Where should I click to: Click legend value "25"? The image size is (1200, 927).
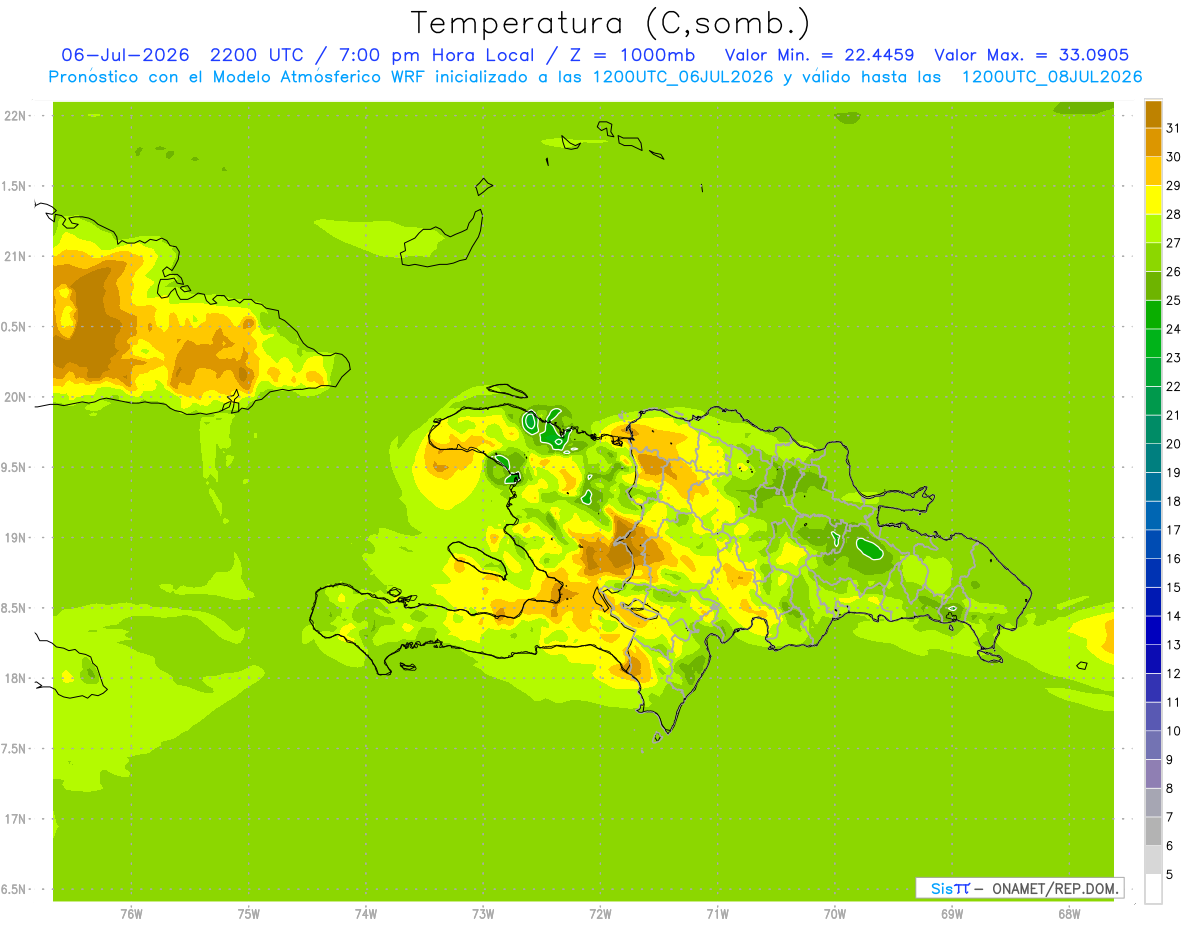[x=1174, y=300]
